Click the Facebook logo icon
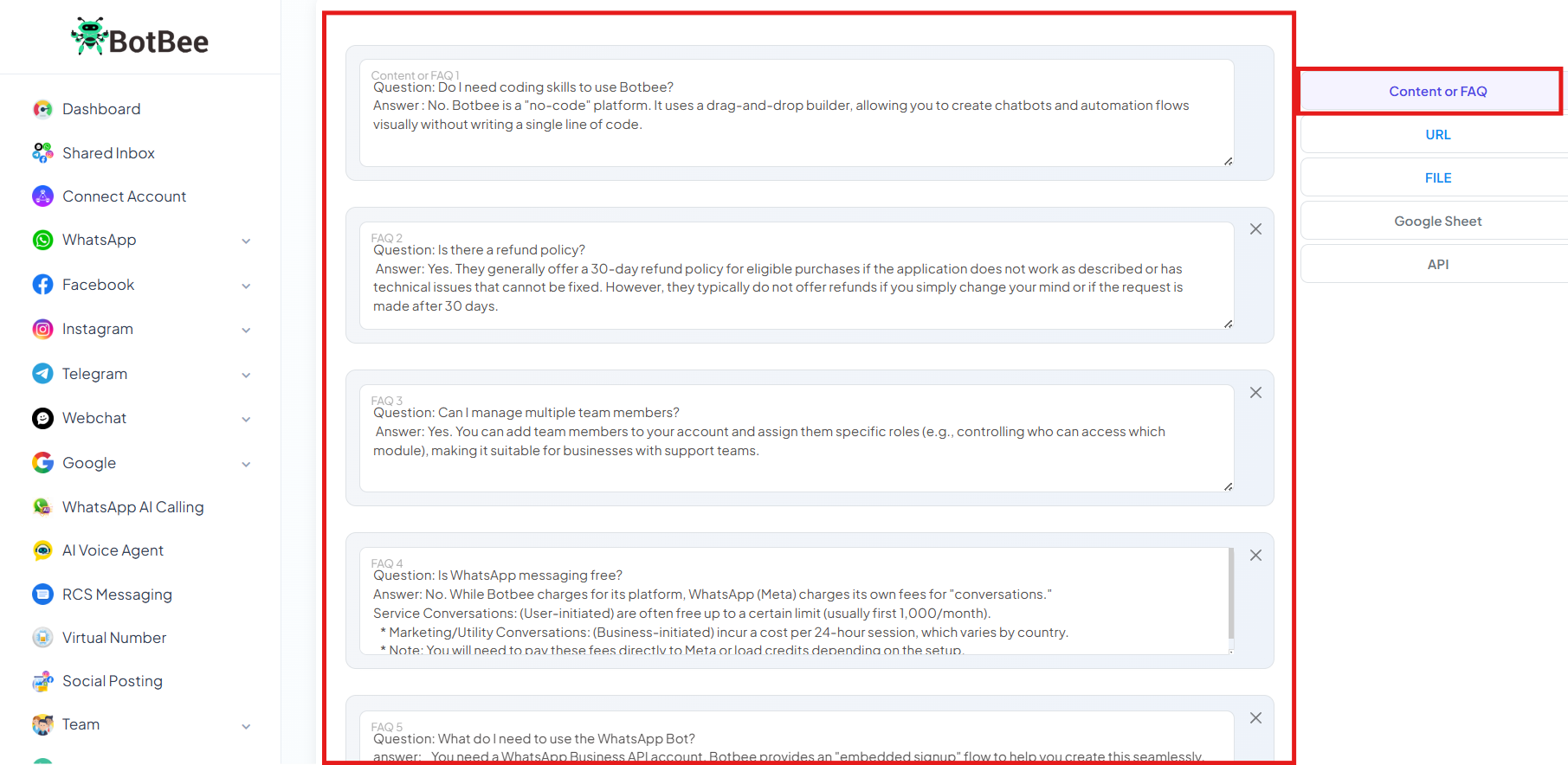 point(42,285)
